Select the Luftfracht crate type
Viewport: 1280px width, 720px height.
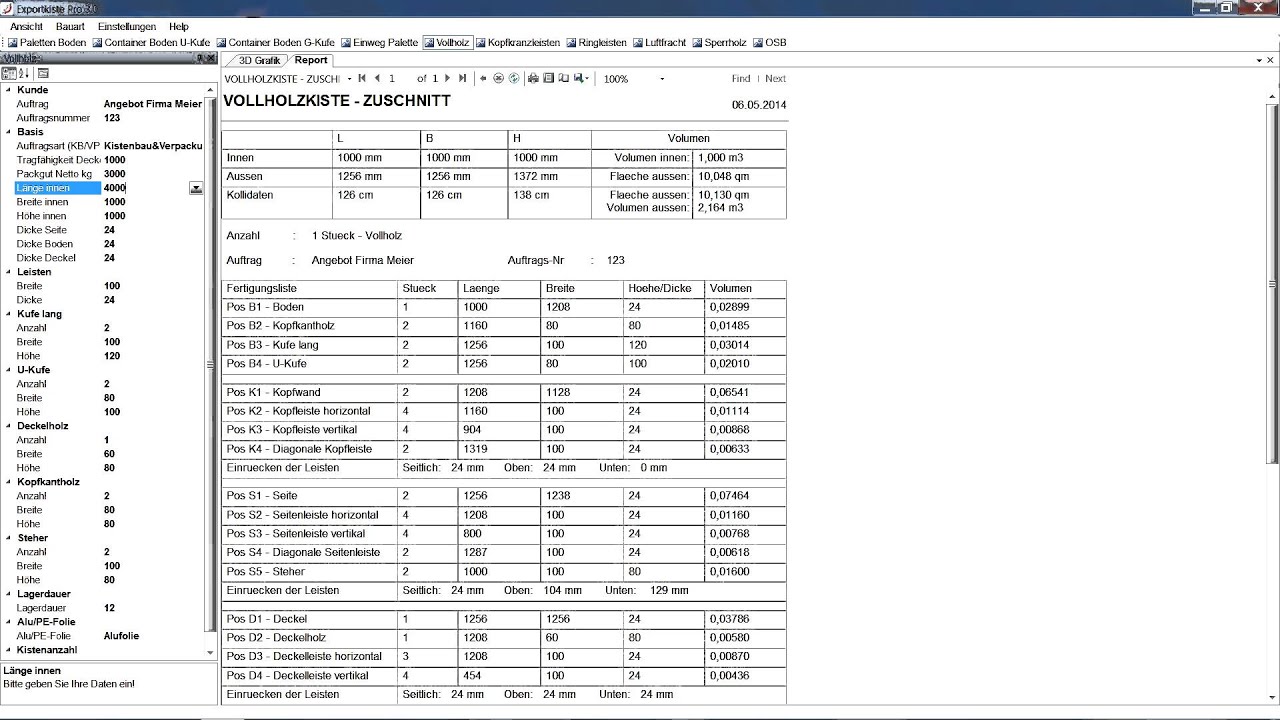(659, 43)
